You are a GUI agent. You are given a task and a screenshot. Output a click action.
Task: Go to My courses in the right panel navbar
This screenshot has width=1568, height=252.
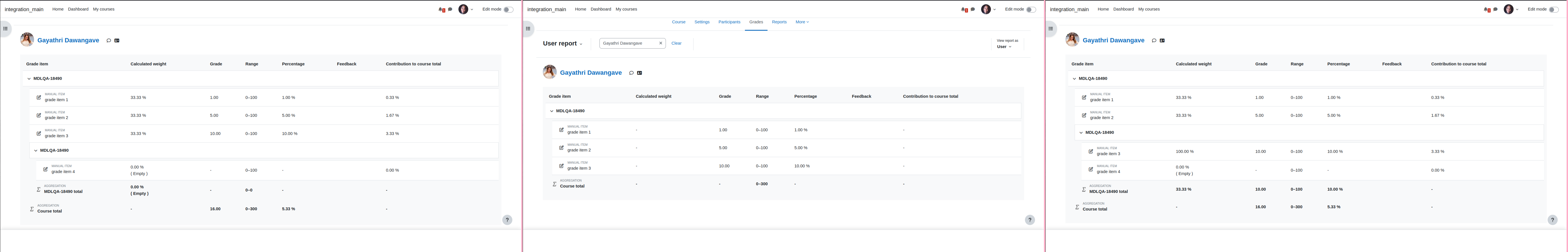tap(1149, 9)
